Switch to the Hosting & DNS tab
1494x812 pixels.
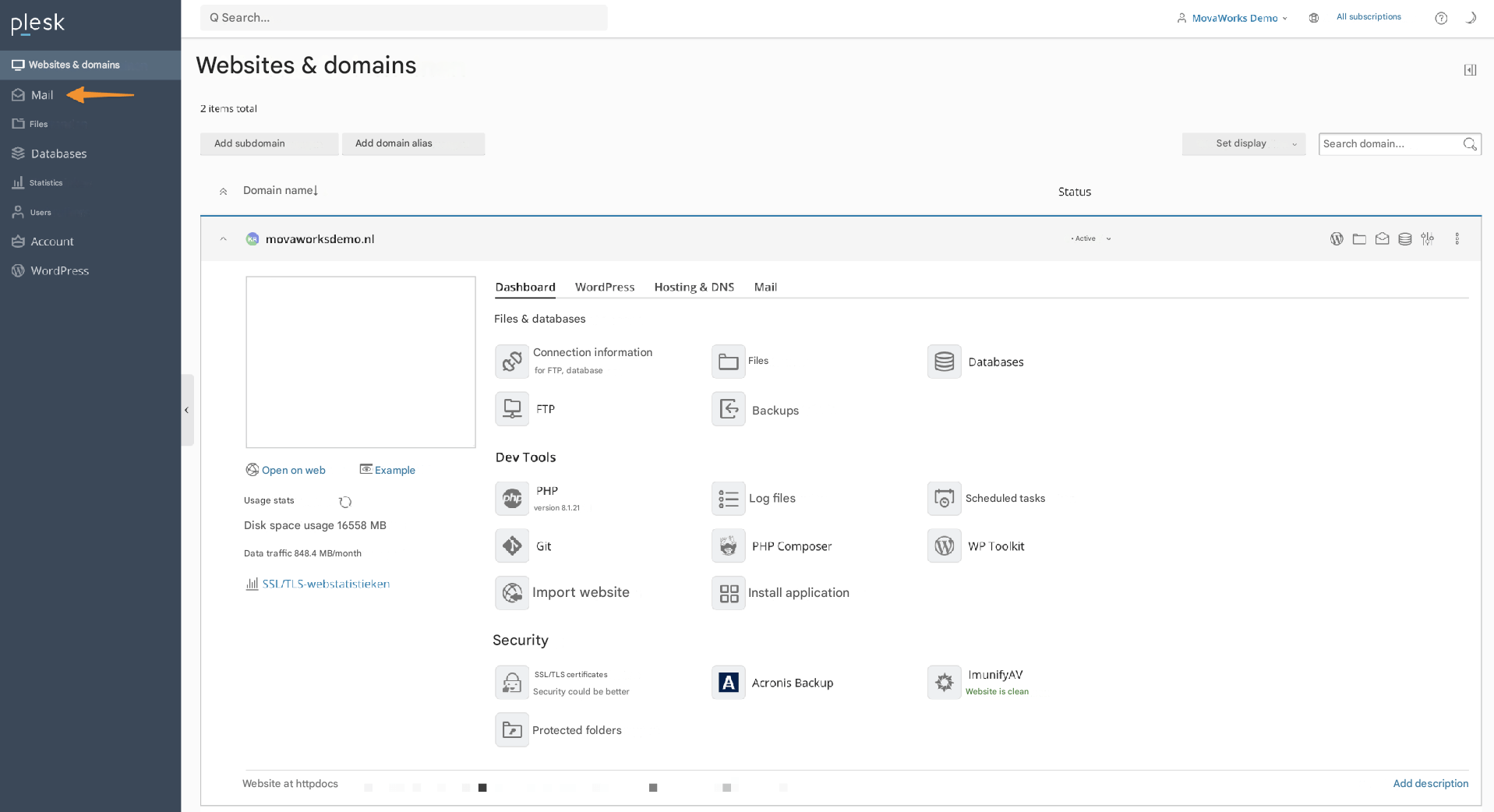point(694,287)
